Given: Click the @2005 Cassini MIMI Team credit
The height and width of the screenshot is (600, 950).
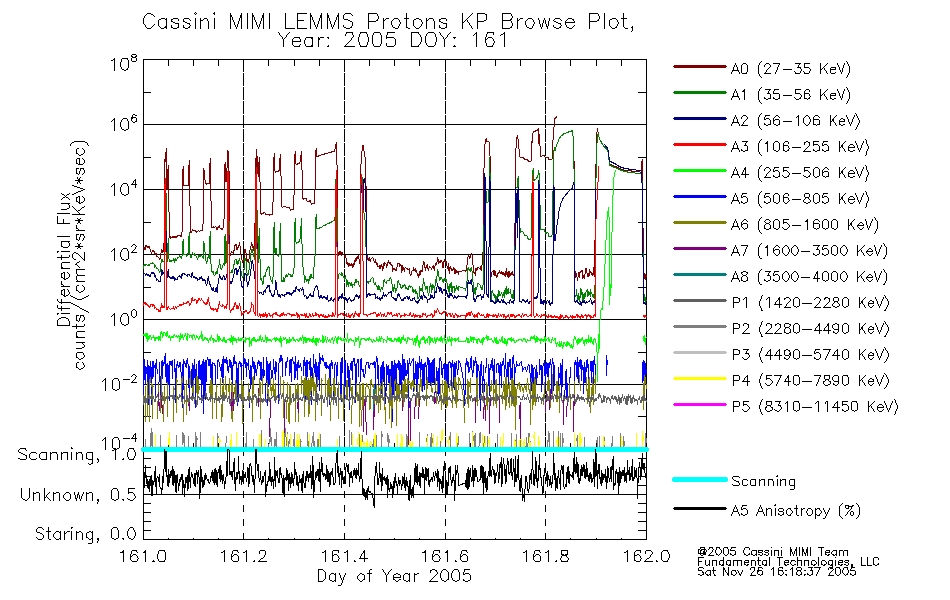Looking at the screenshot, I should point(772,552).
